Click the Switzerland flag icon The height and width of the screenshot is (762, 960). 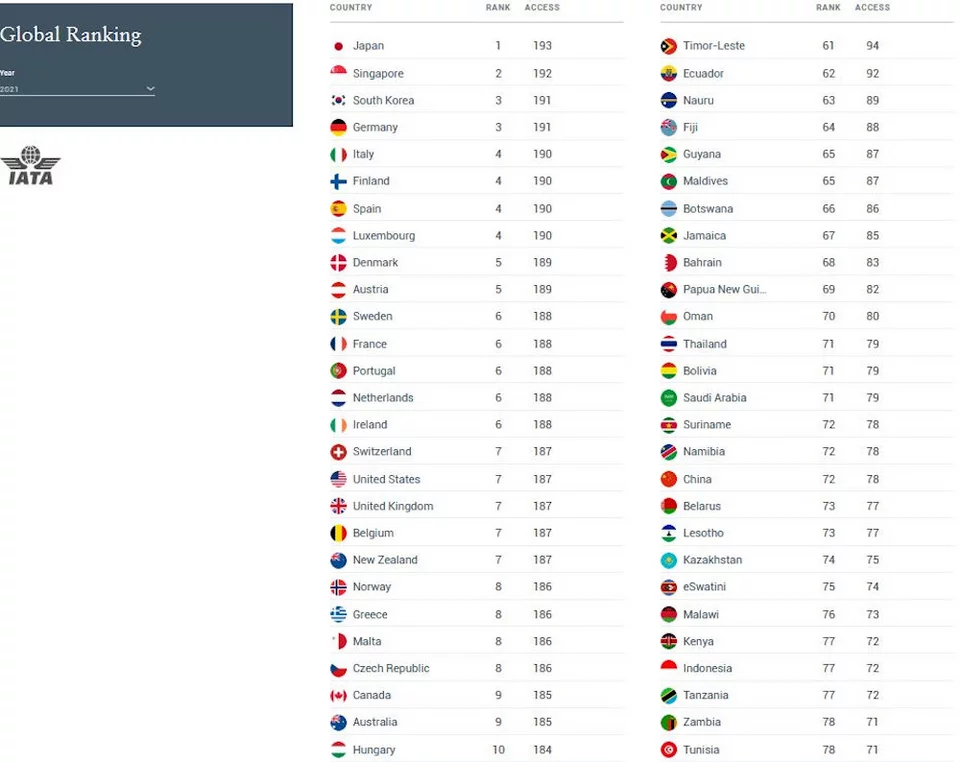click(x=338, y=452)
